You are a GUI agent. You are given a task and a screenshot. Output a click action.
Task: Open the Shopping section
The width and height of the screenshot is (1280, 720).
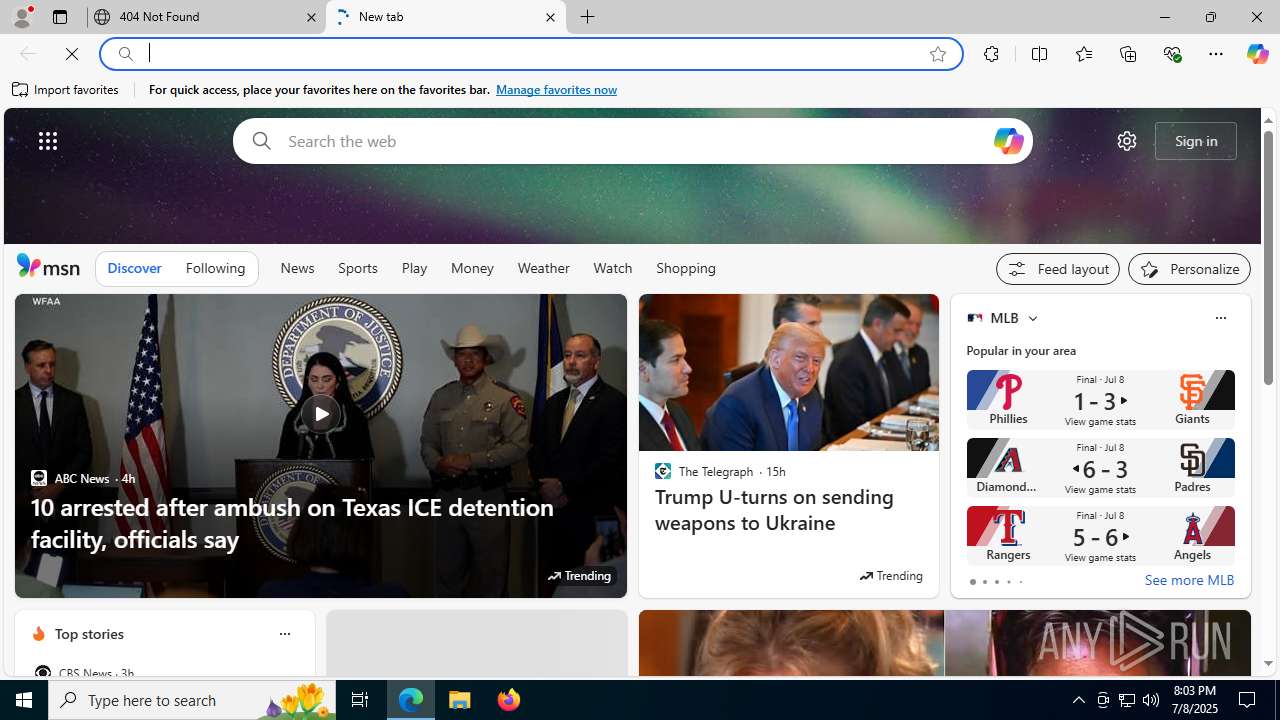point(686,268)
